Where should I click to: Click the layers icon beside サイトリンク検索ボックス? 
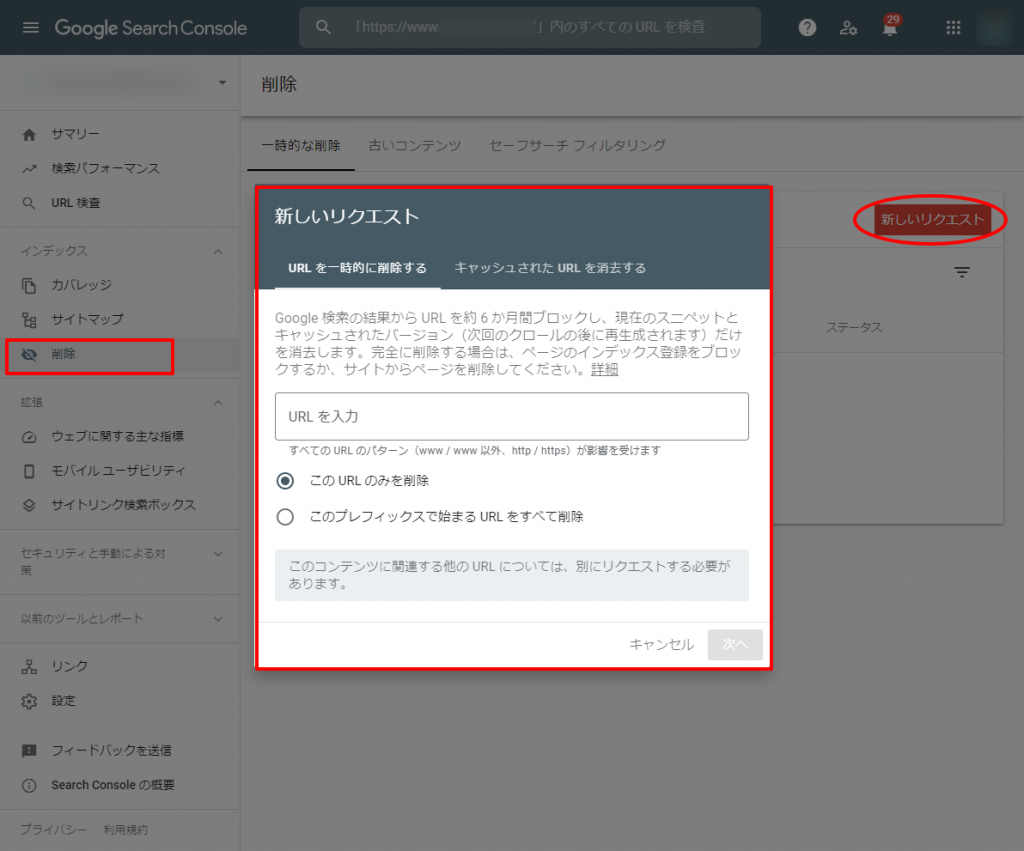(29, 506)
